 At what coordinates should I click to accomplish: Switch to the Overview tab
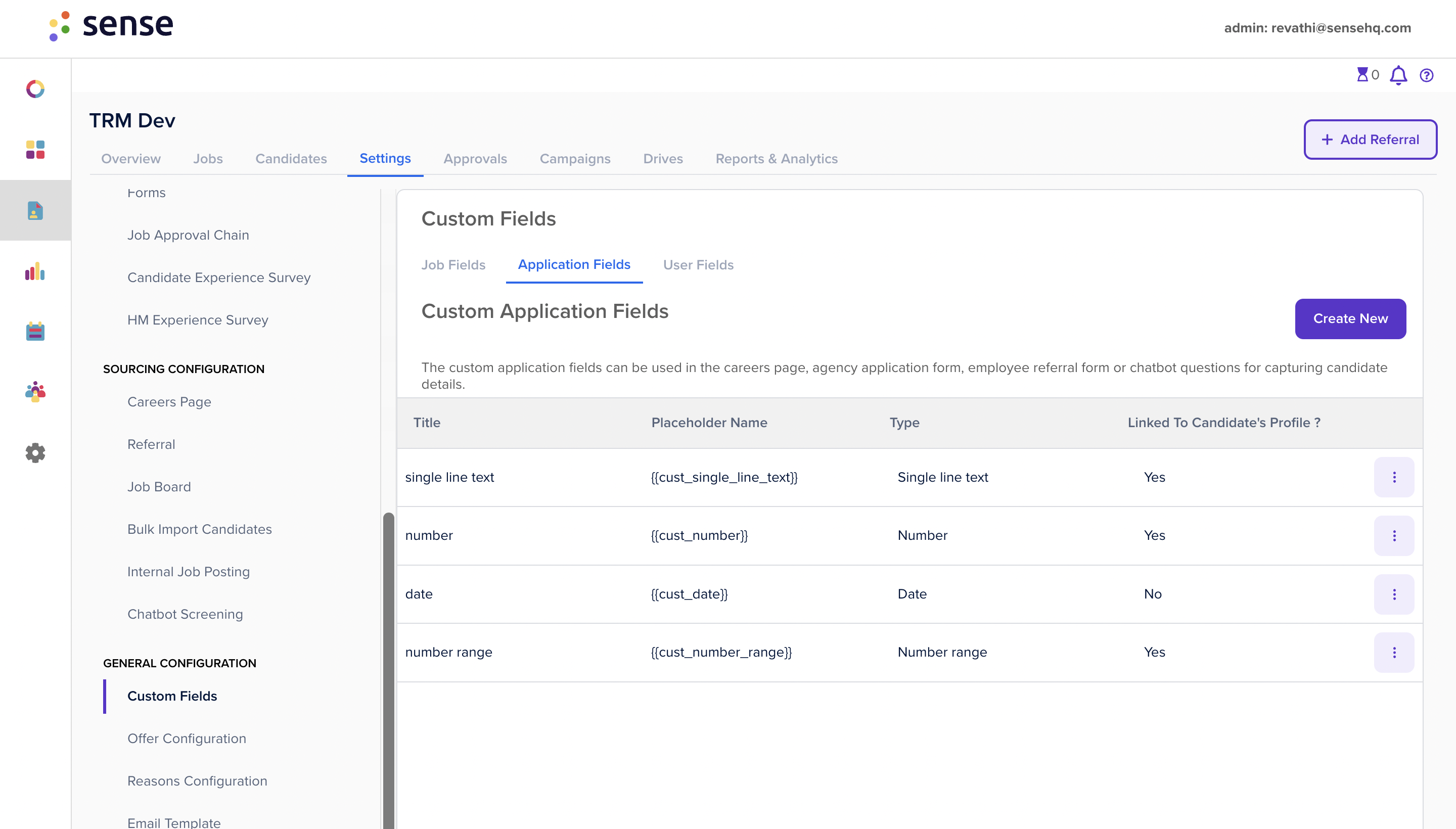pyautogui.click(x=130, y=159)
